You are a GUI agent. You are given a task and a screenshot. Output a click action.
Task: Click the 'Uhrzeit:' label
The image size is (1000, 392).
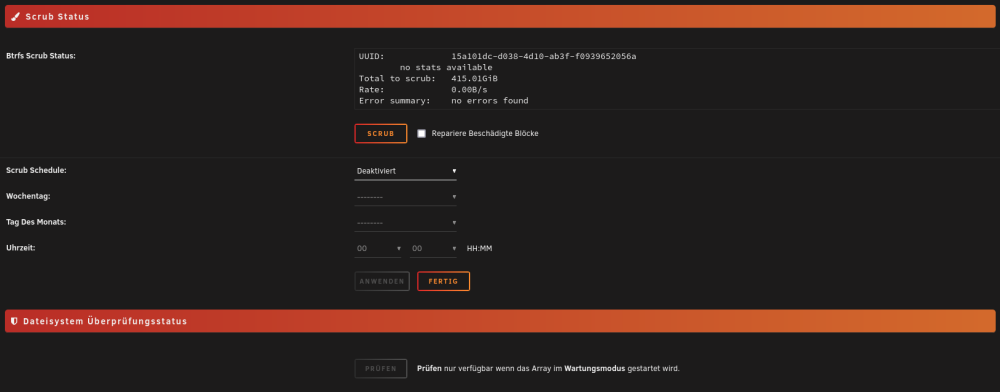20,247
